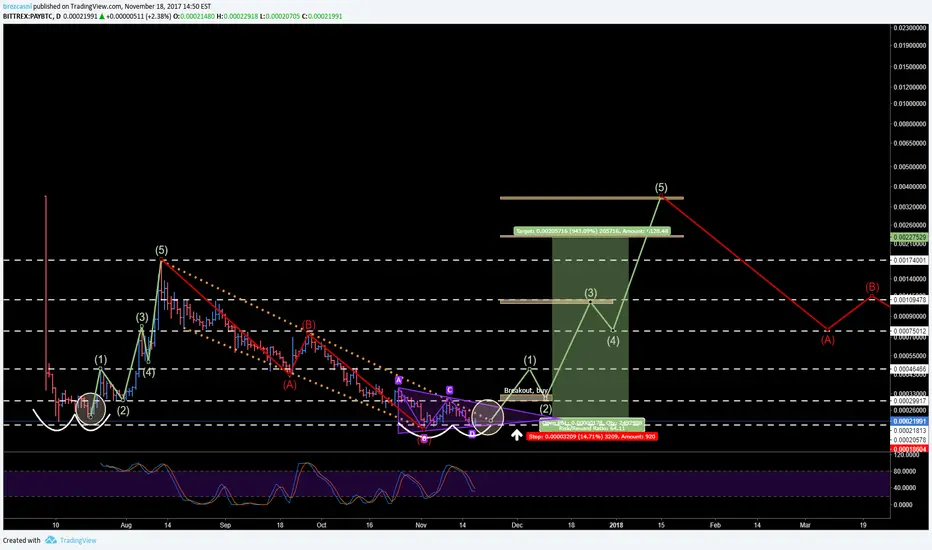Click the 0.01000000 axis value
Screen dimensions: 932x550
pos(910,103)
